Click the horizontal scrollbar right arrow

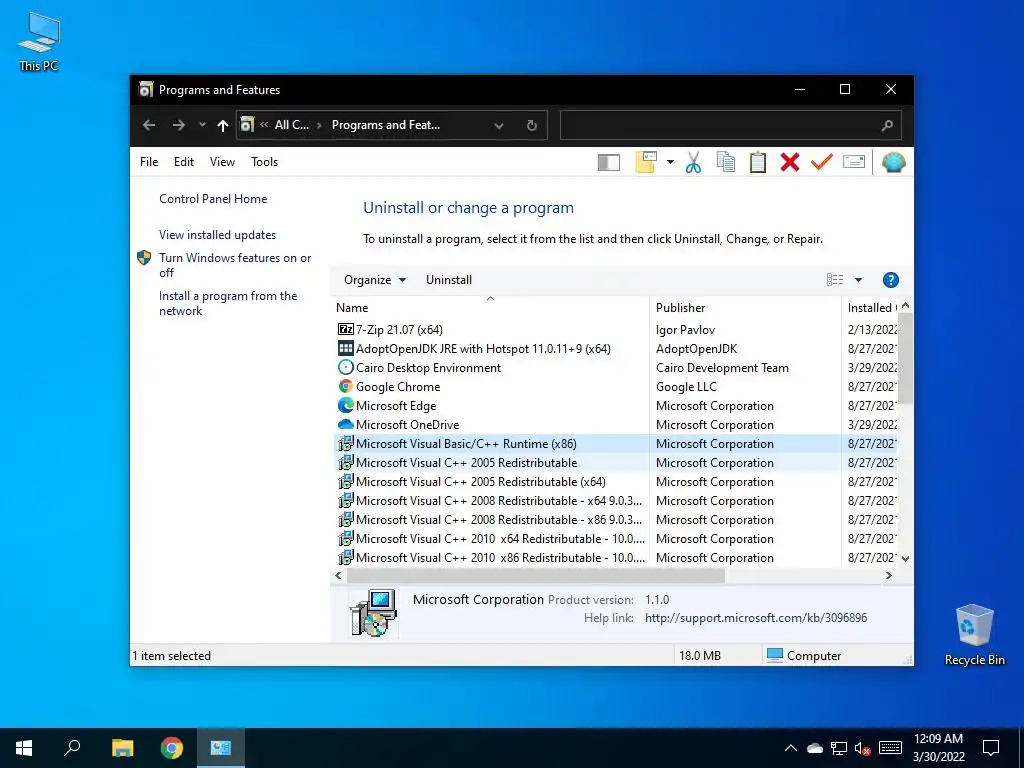click(888, 576)
